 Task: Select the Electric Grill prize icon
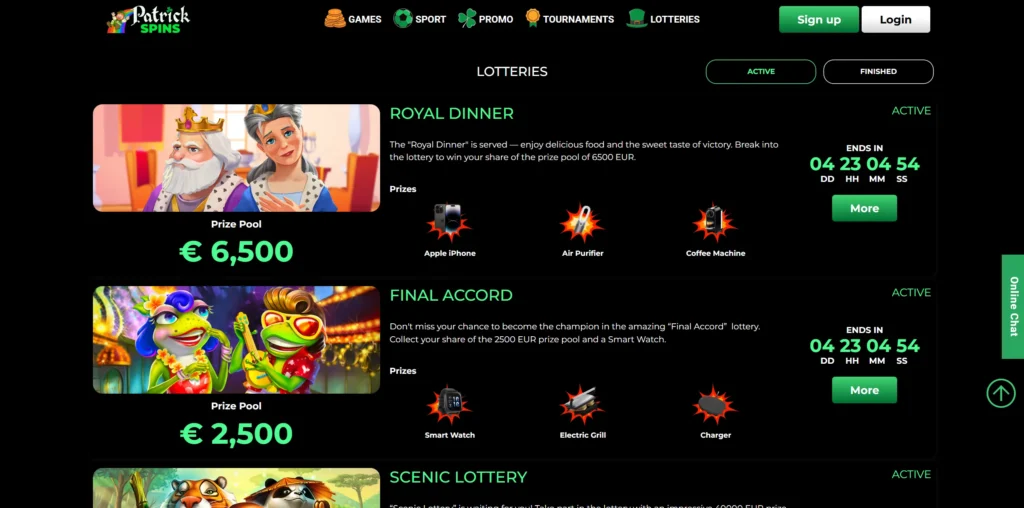click(x=582, y=404)
